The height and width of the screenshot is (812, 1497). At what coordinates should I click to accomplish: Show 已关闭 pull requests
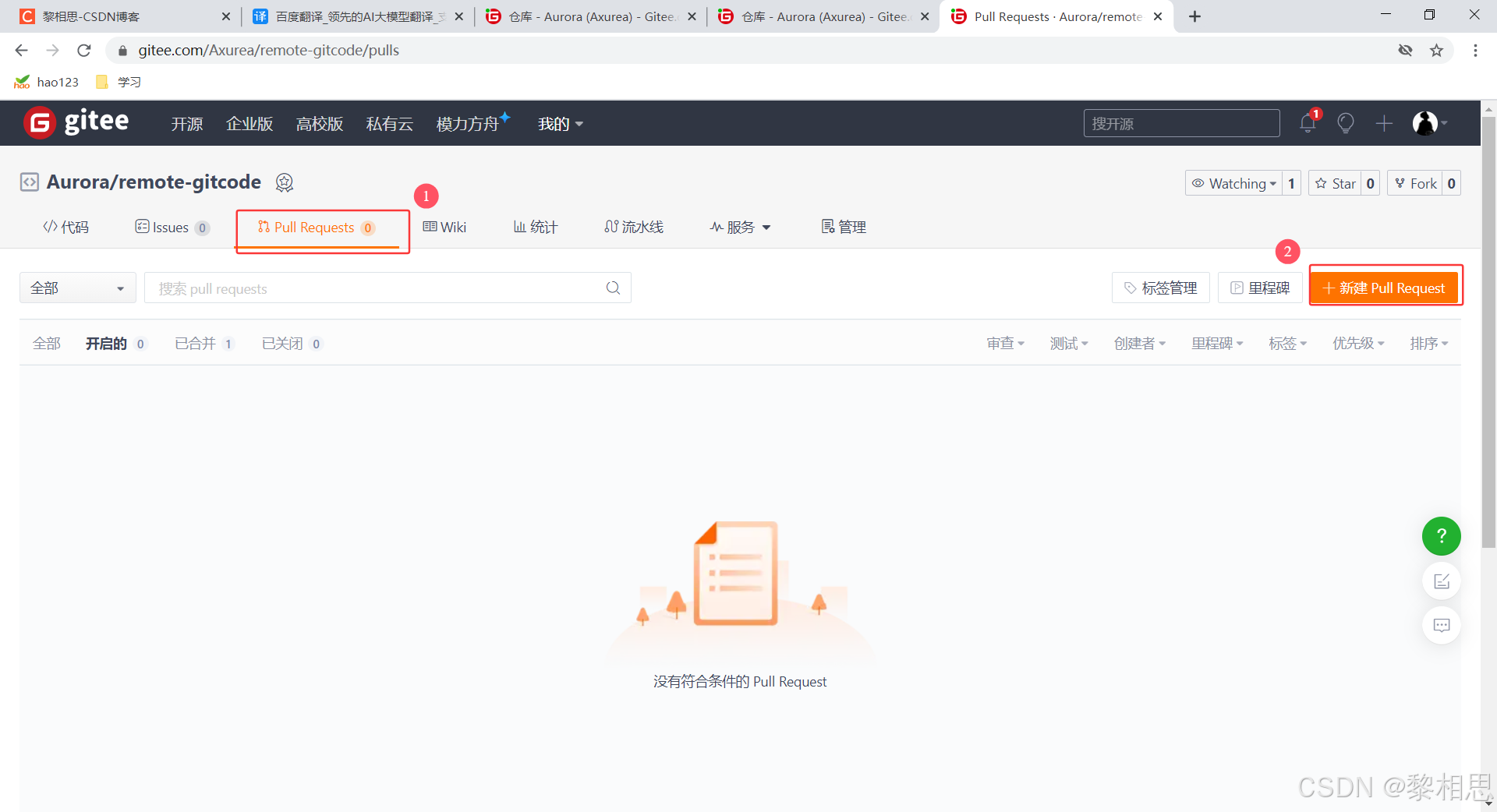point(292,344)
